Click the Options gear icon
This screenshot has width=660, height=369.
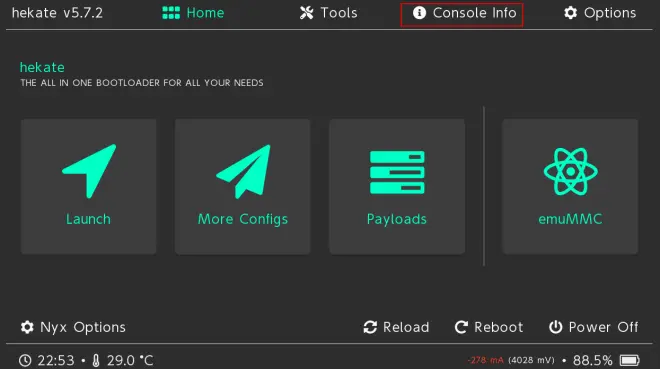coord(570,13)
